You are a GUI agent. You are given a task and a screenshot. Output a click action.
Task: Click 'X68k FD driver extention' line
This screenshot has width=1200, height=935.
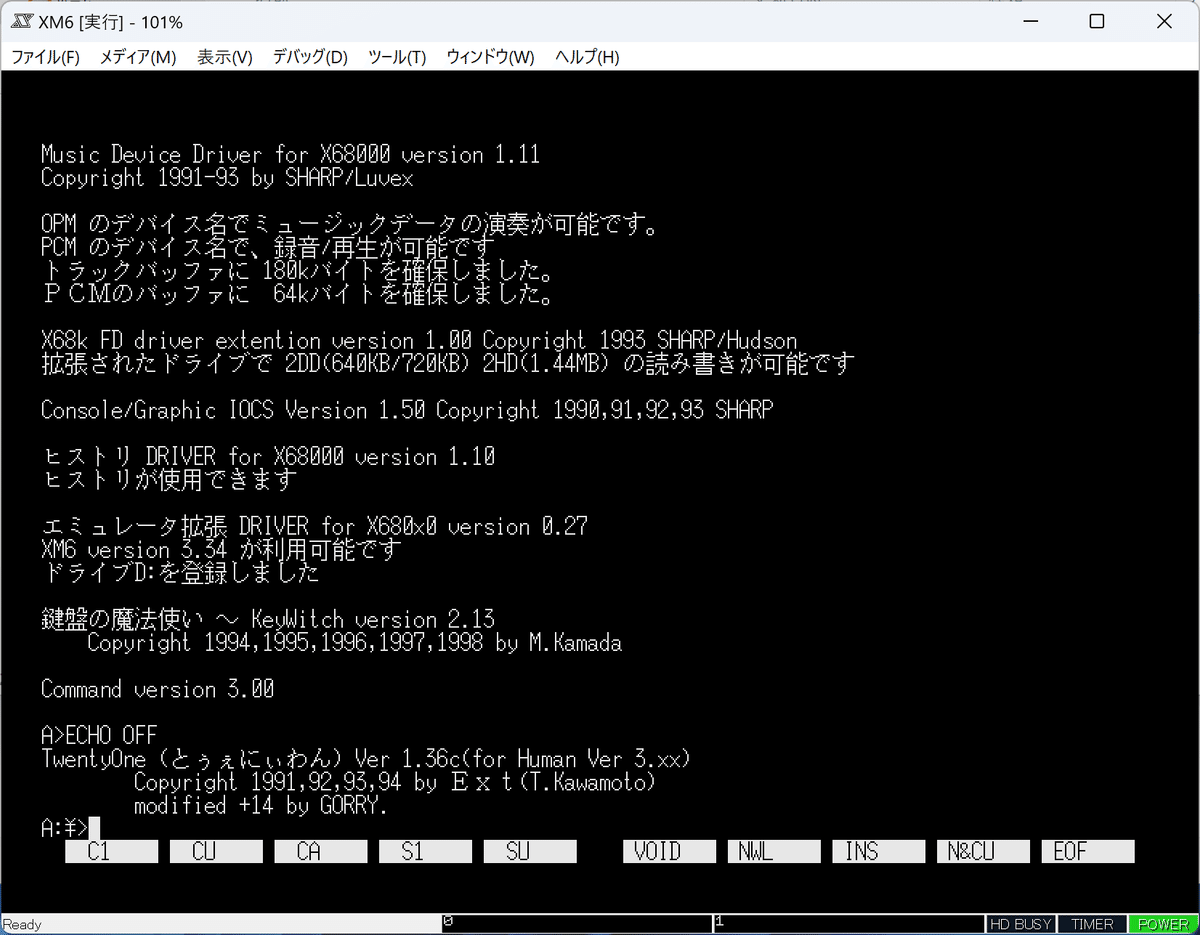click(419, 340)
